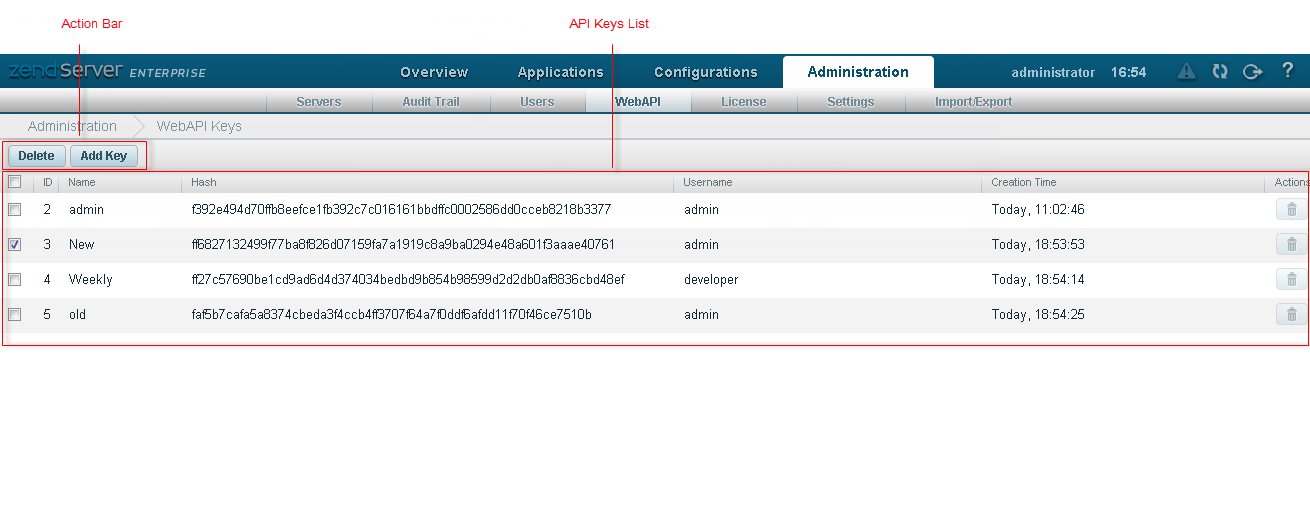
Task: Uncheck the checkbox for the New key
Action: (14, 245)
